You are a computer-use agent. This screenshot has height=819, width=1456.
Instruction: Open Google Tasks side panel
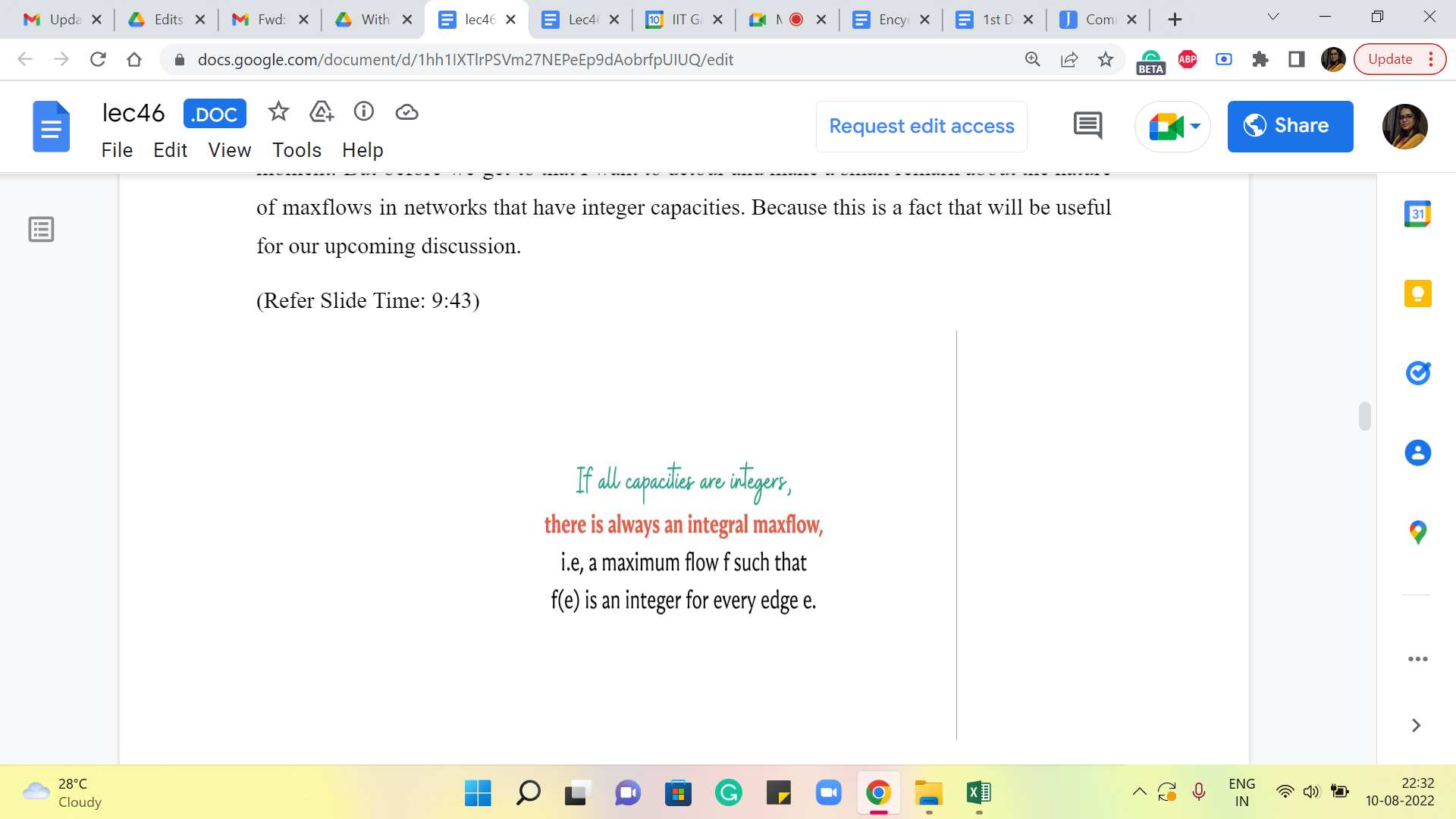pos(1417,373)
